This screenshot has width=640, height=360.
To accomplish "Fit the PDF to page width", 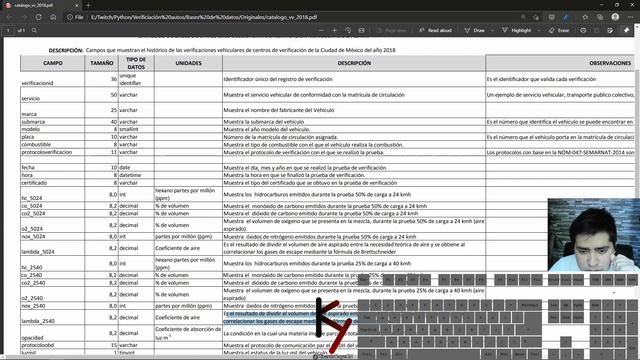I will [x=361, y=30].
